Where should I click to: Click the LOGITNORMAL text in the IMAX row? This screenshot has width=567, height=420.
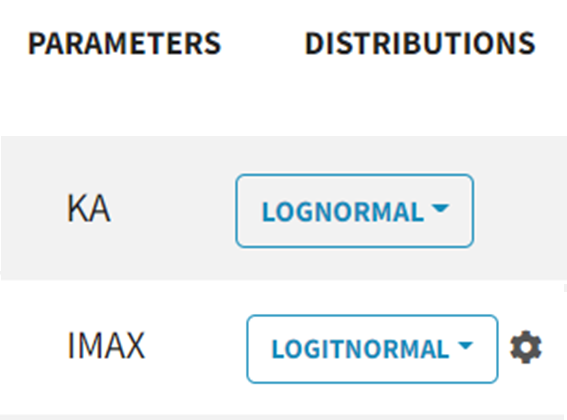[x=360, y=349]
